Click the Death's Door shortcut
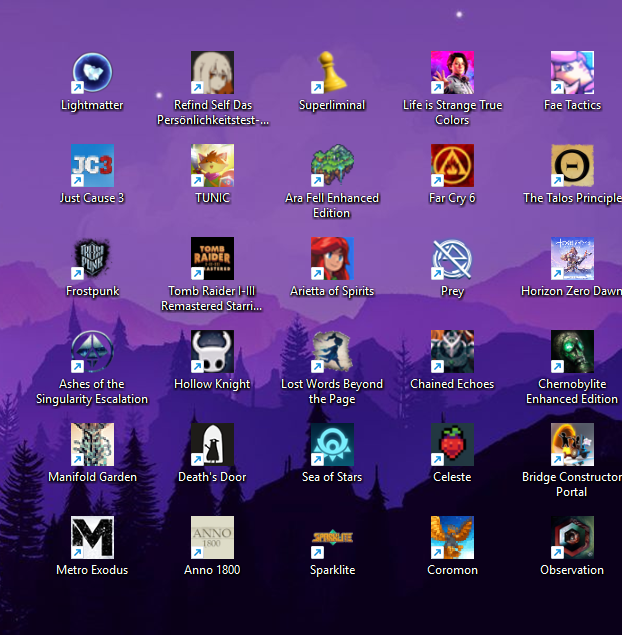Screen dimensions: 622x635 [212, 445]
